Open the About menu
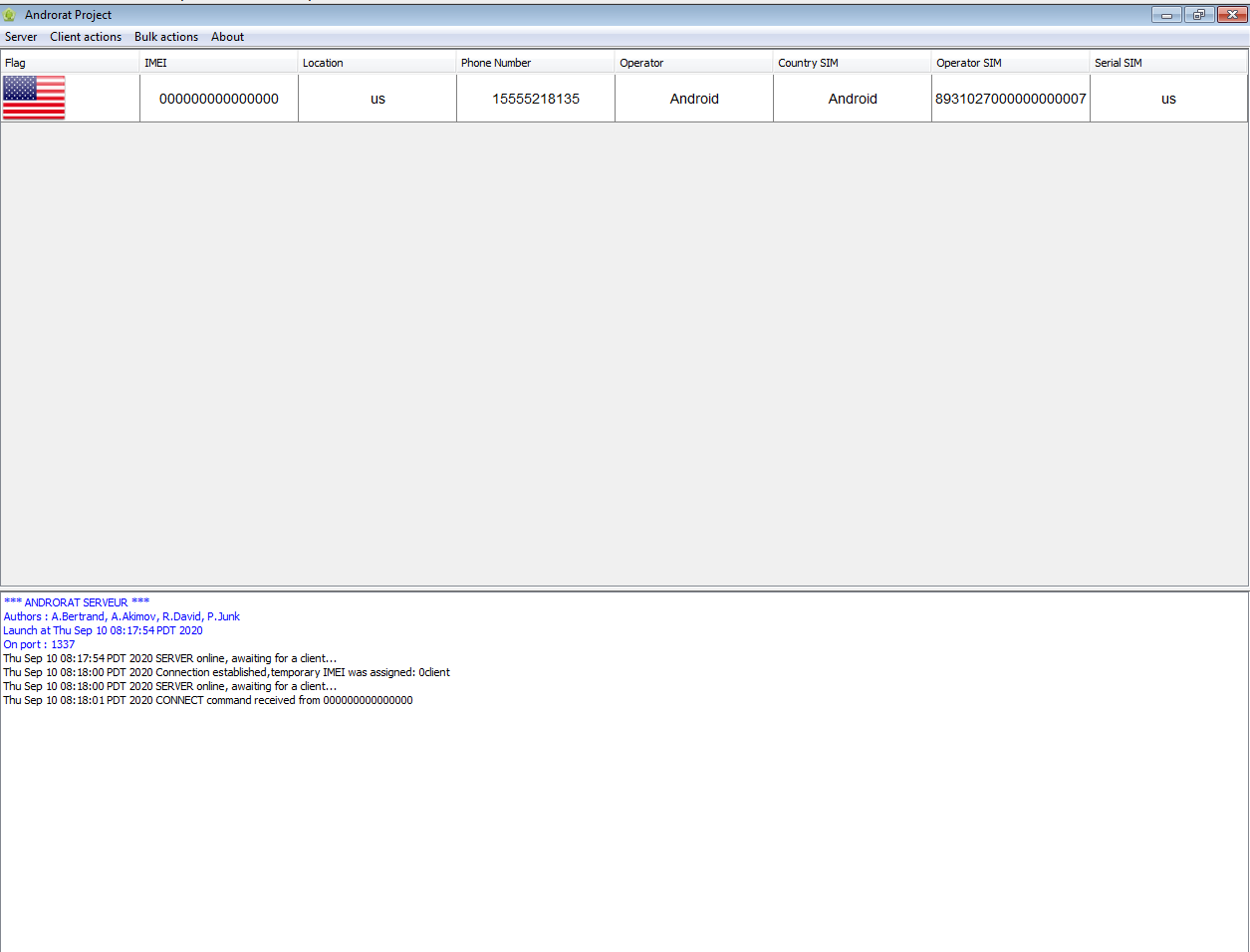 (x=227, y=37)
